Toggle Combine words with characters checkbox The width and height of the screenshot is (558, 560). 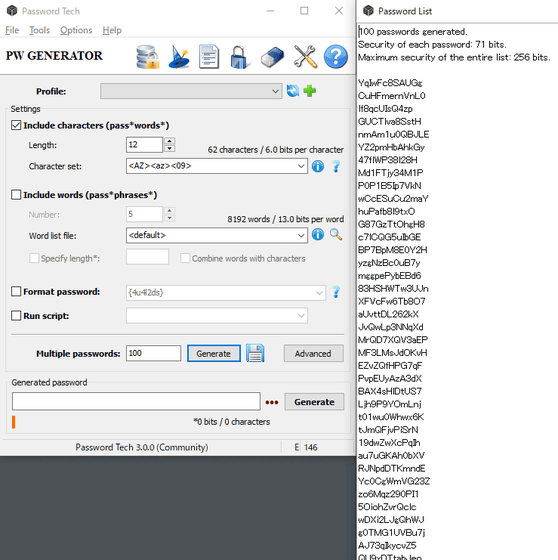tap(185, 258)
